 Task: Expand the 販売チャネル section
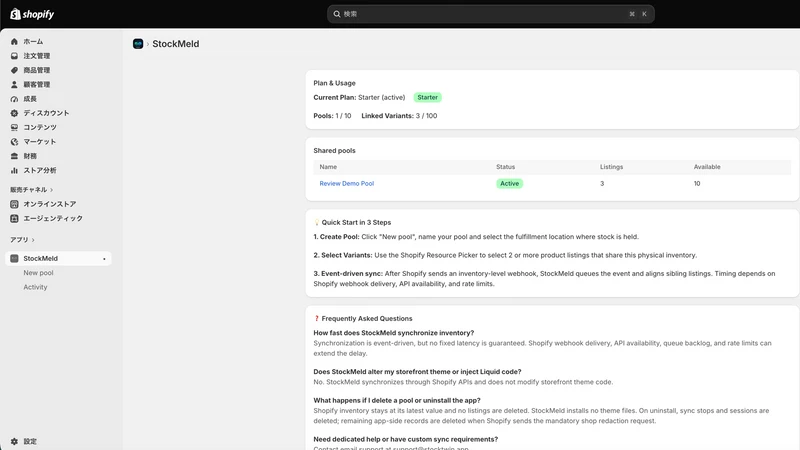pyautogui.click(x=32, y=189)
